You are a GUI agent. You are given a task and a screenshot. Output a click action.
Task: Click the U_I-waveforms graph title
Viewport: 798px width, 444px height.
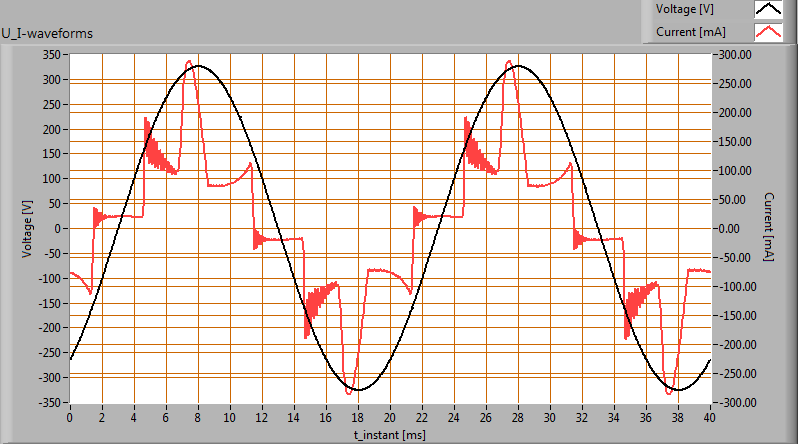(47, 33)
